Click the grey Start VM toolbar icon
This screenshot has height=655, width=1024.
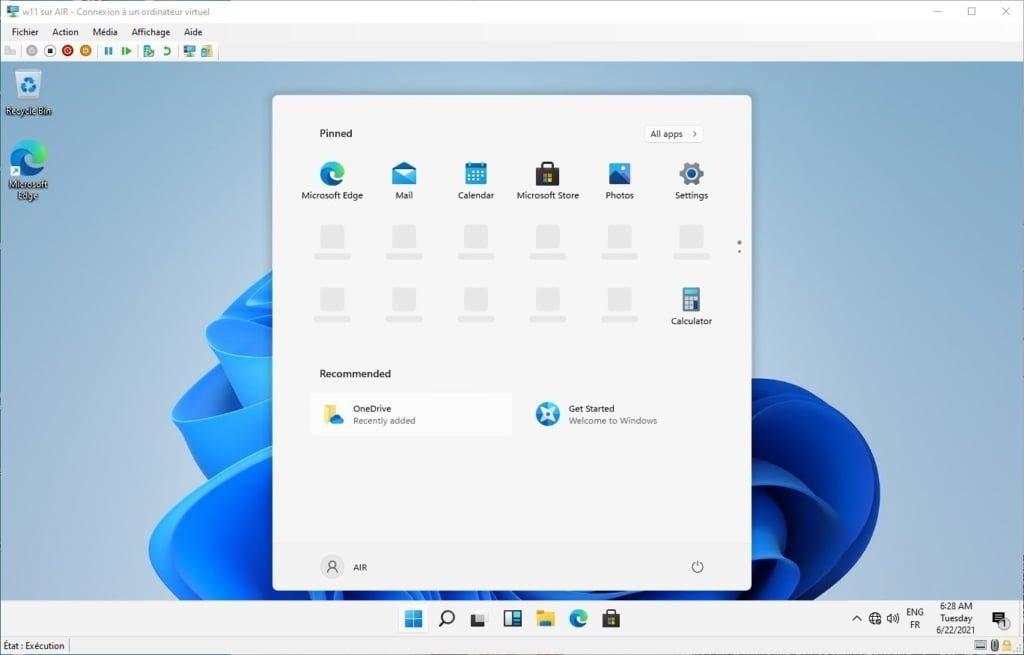click(31, 51)
